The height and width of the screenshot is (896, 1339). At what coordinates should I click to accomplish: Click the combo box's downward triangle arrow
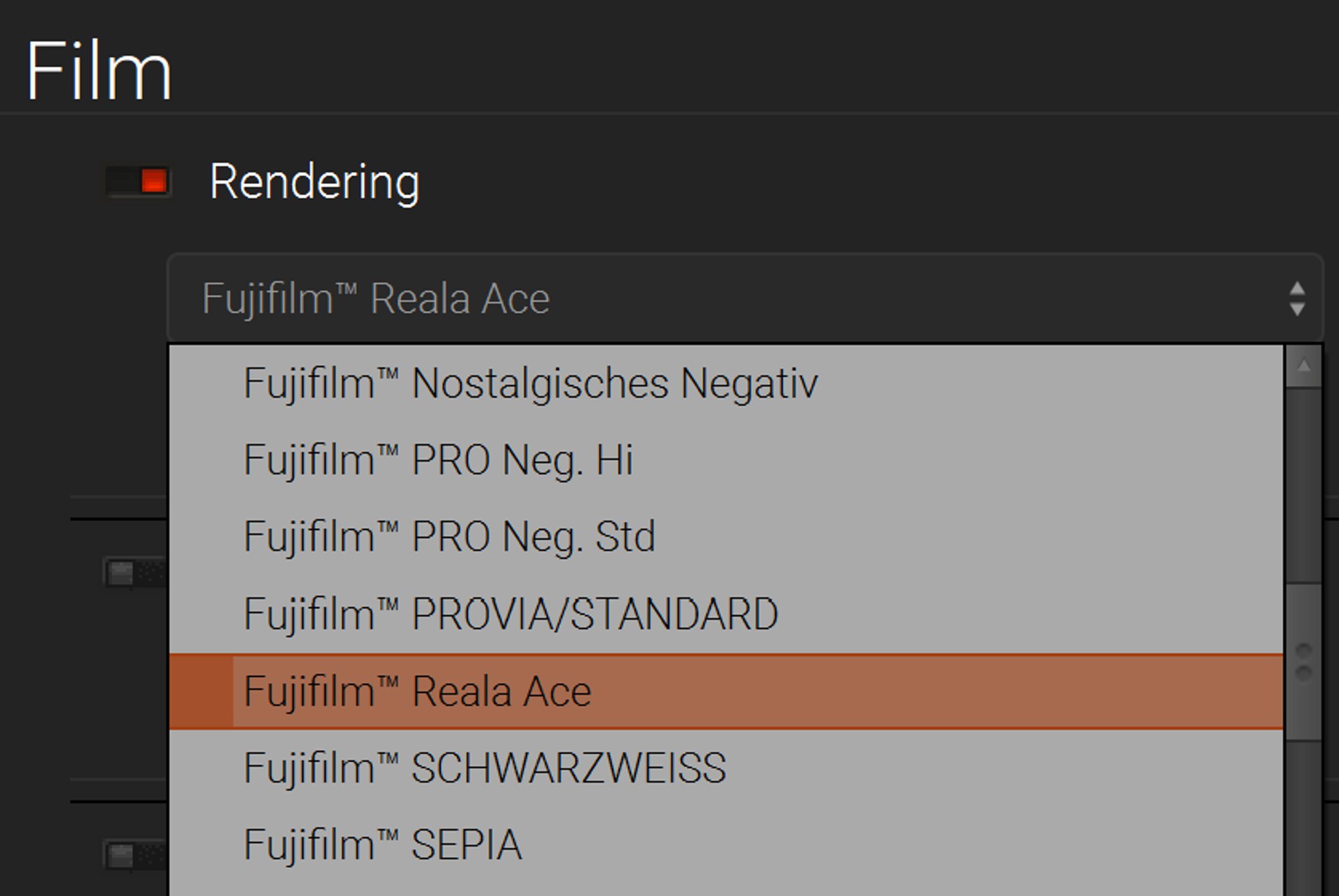[x=1297, y=309]
